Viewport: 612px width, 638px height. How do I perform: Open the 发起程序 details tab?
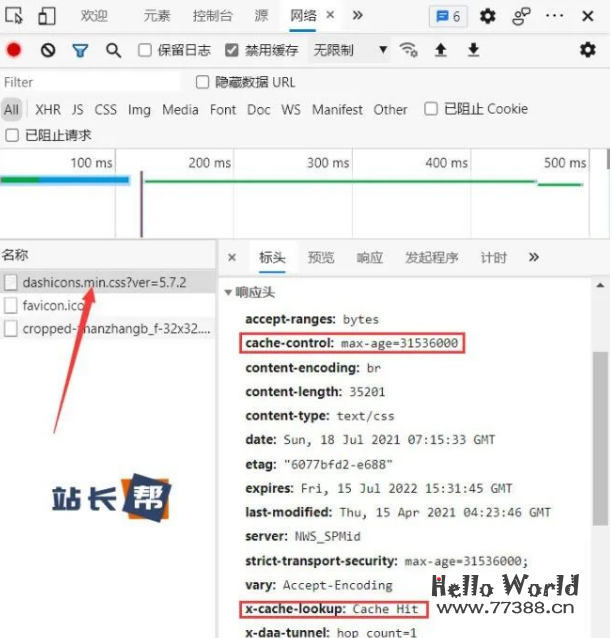432,257
